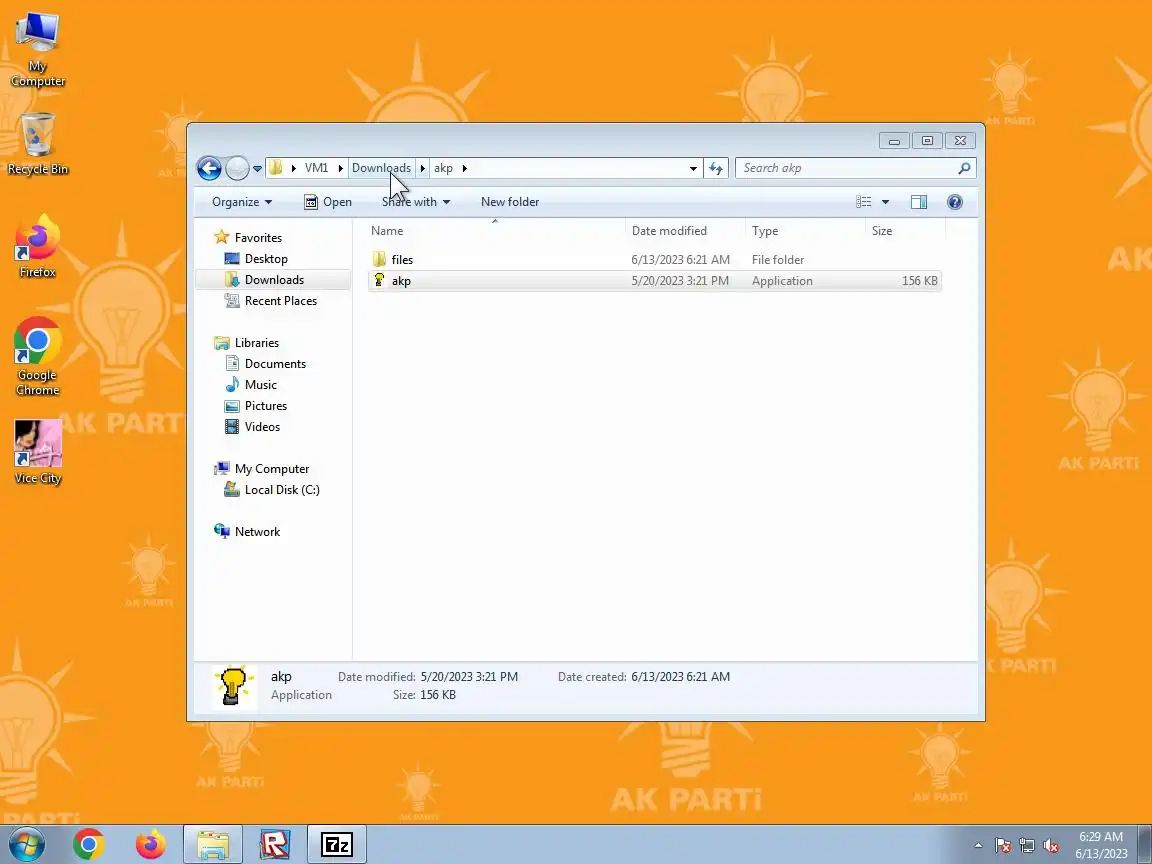This screenshot has width=1152, height=864.
Task: Click the akp breadcrumb segment
Action: pyautogui.click(x=443, y=168)
